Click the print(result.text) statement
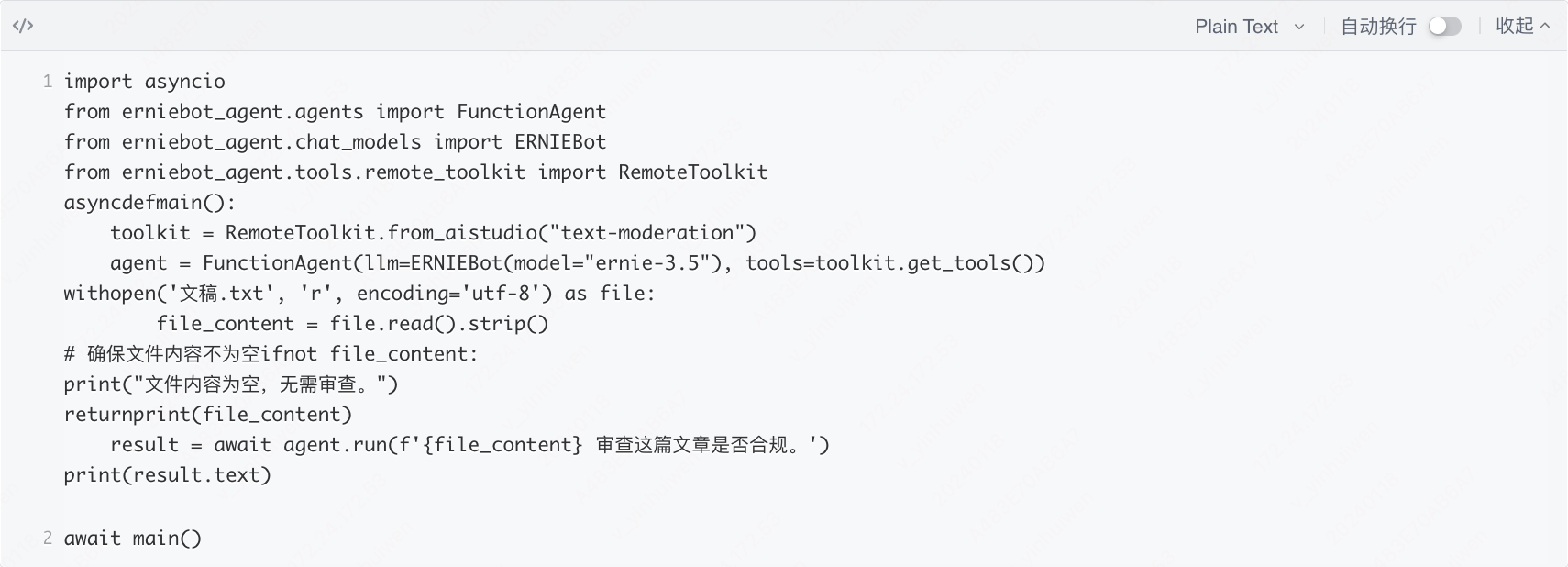Image resolution: width=1568 pixels, height=567 pixels. (x=166, y=474)
